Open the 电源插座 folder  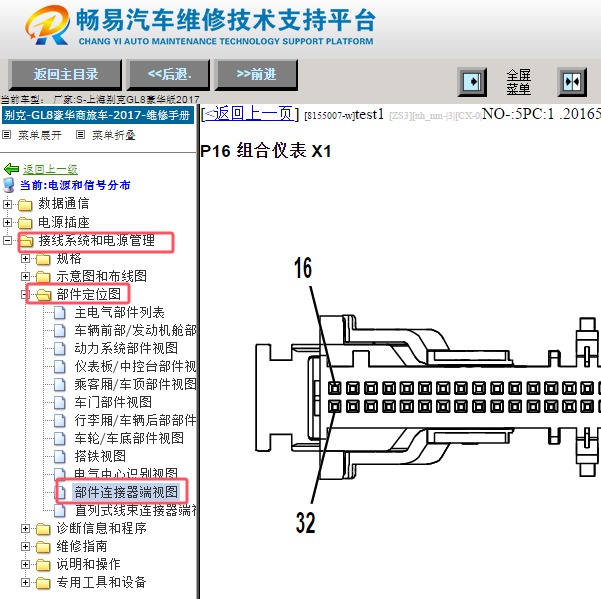pos(64,222)
